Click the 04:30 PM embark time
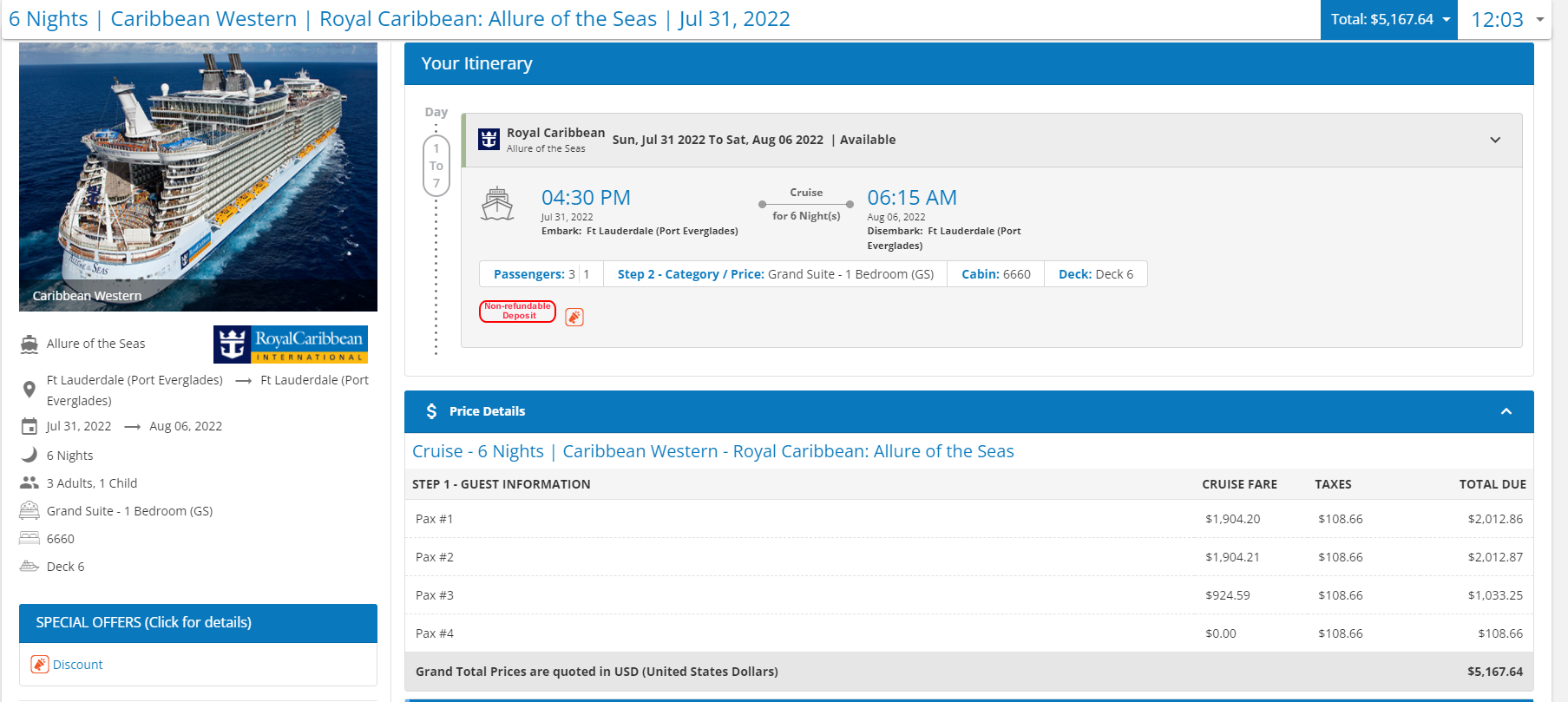Image resolution: width=1568 pixels, height=702 pixels. click(586, 198)
